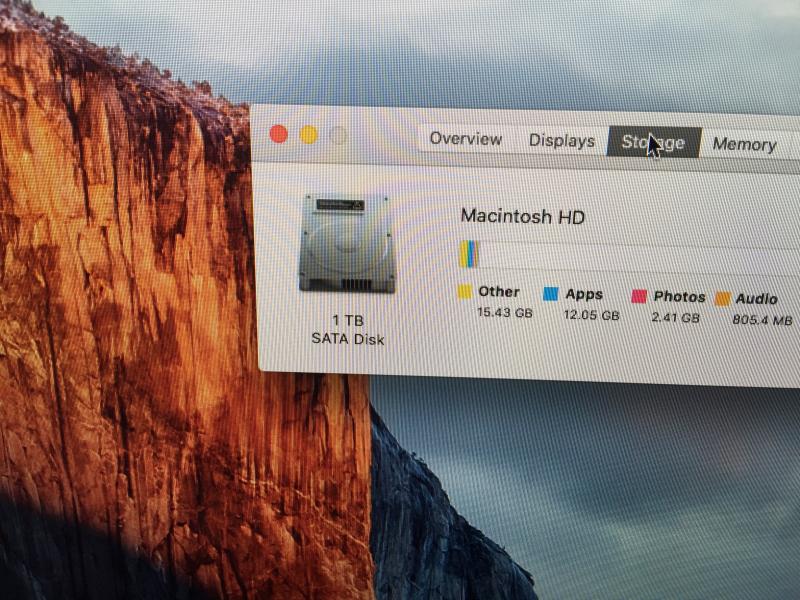Click the greyed-out zoom window button

coord(338,136)
